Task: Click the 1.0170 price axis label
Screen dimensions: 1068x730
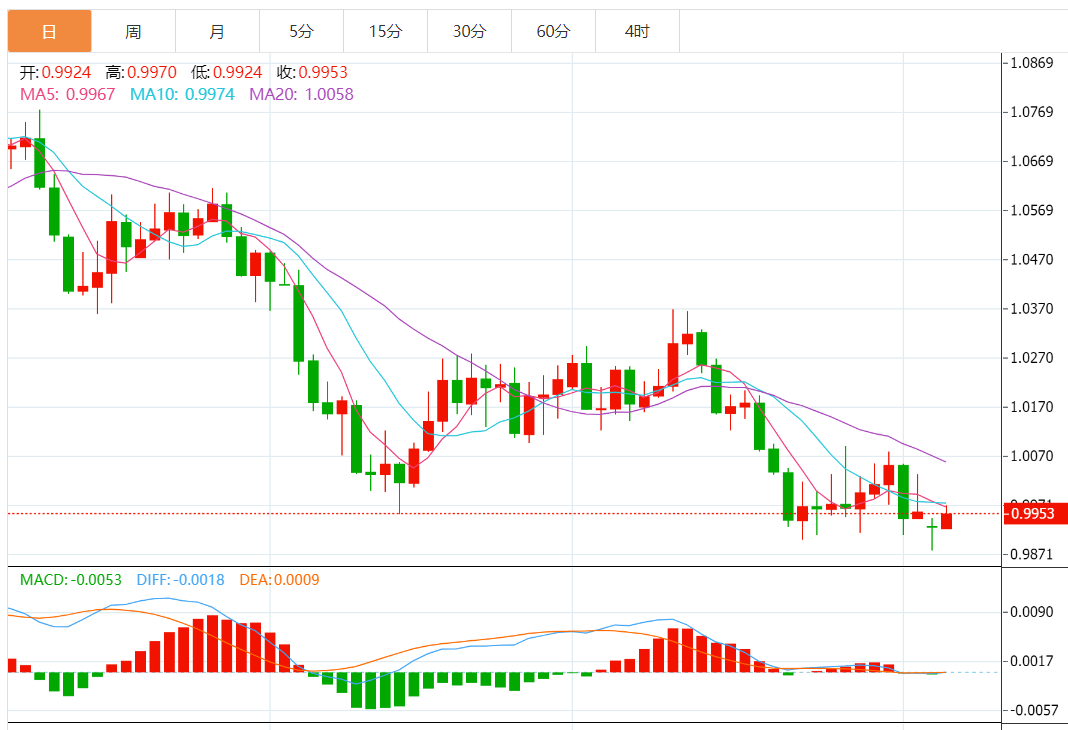Action: pos(1031,407)
